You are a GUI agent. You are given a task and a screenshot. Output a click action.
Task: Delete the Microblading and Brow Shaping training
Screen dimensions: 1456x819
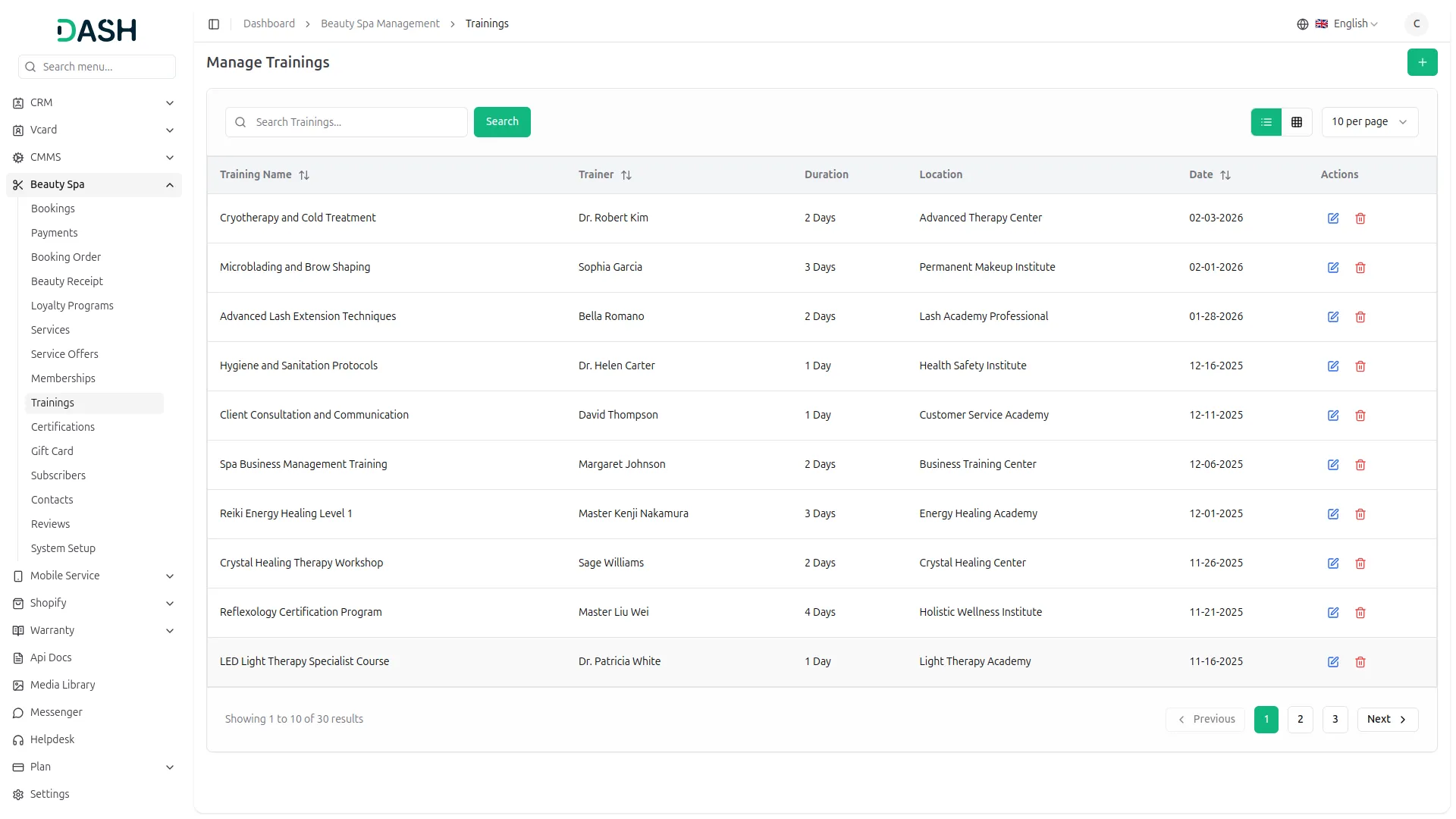point(1360,268)
